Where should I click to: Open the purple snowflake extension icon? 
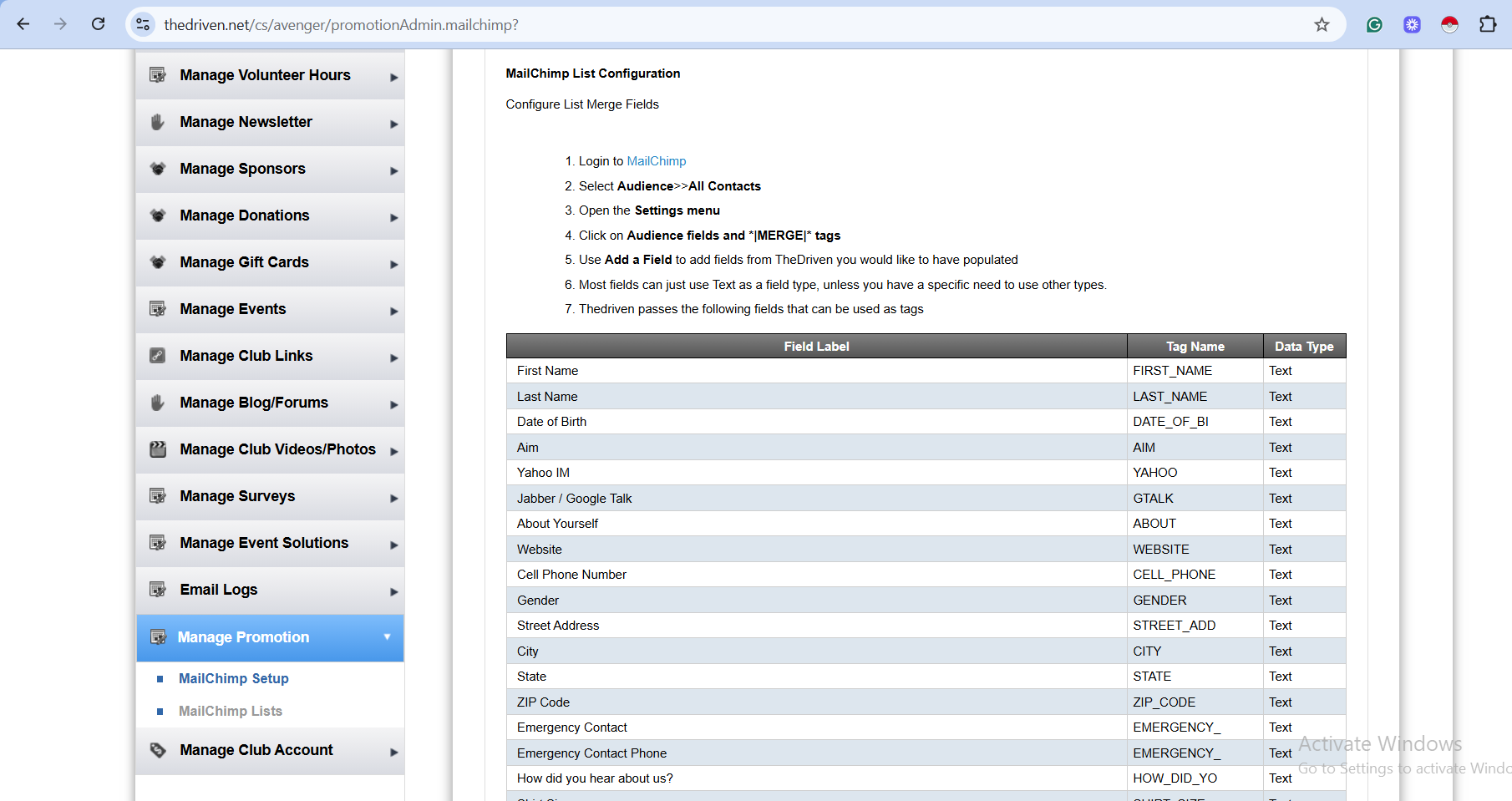click(1412, 24)
